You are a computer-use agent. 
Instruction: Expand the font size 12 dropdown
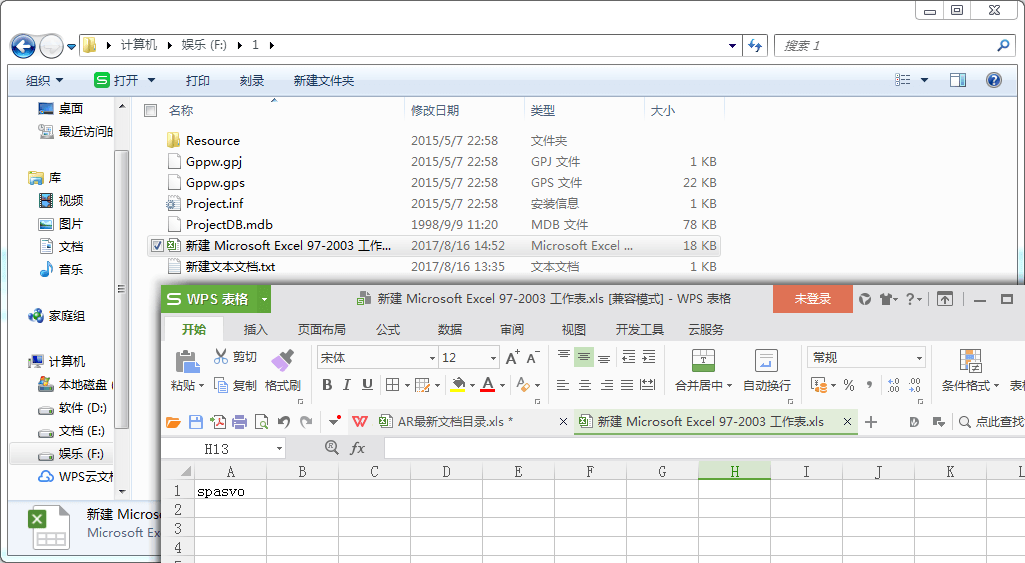click(494, 358)
